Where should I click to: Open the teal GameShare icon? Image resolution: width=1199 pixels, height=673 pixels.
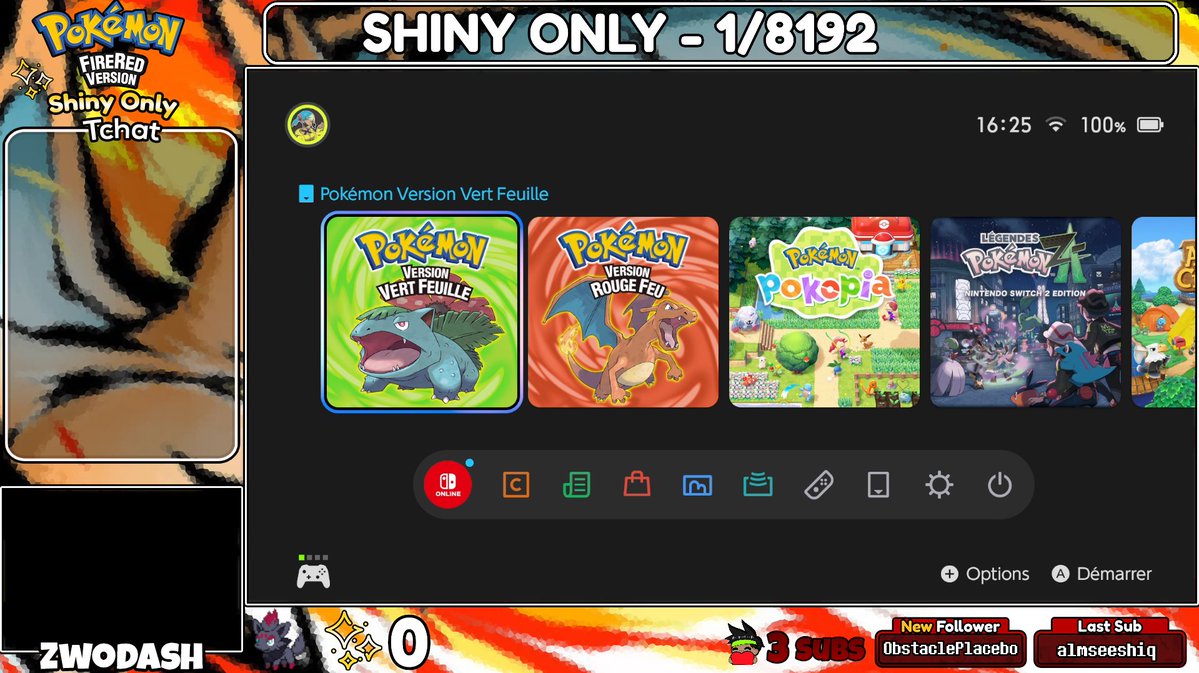[758, 485]
